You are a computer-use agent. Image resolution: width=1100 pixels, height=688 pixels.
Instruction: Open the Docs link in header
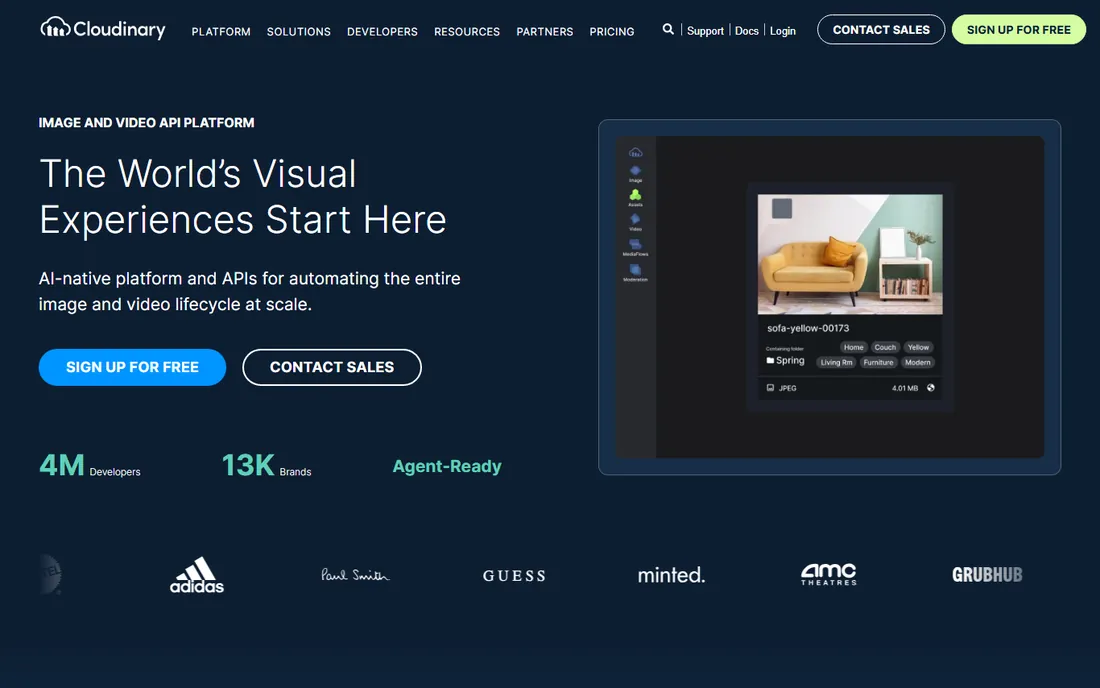pyautogui.click(x=746, y=31)
